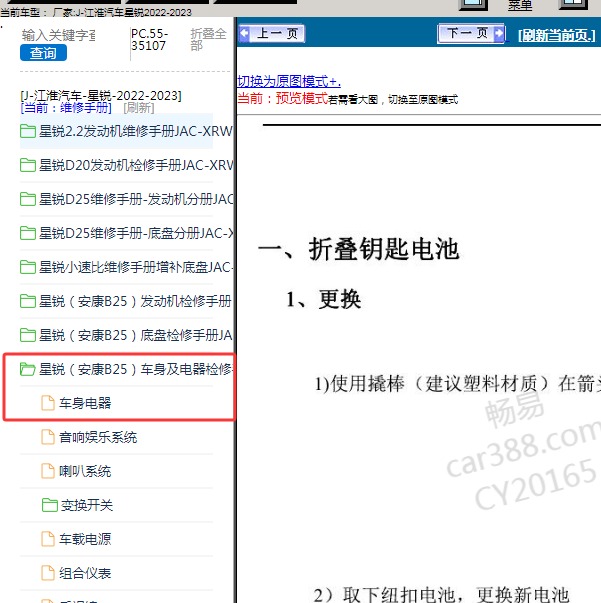Click 切换为原图模式+ link

click(x=289, y=82)
